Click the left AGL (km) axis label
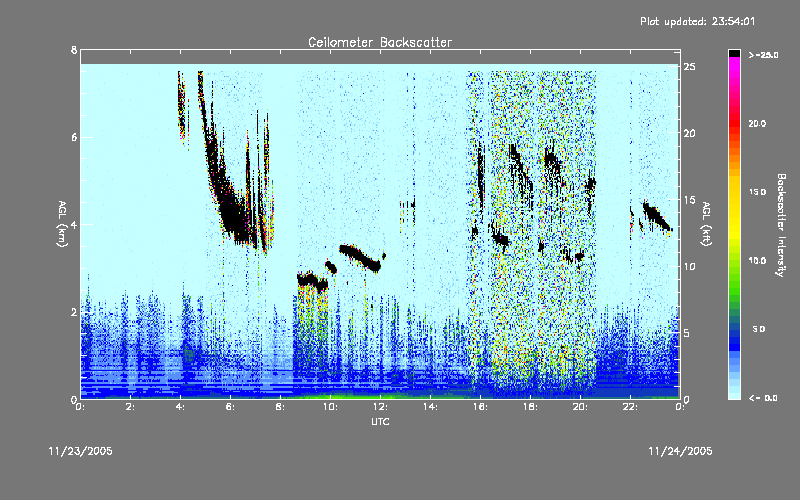The height and width of the screenshot is (500, 800). [x=62, y=224]
